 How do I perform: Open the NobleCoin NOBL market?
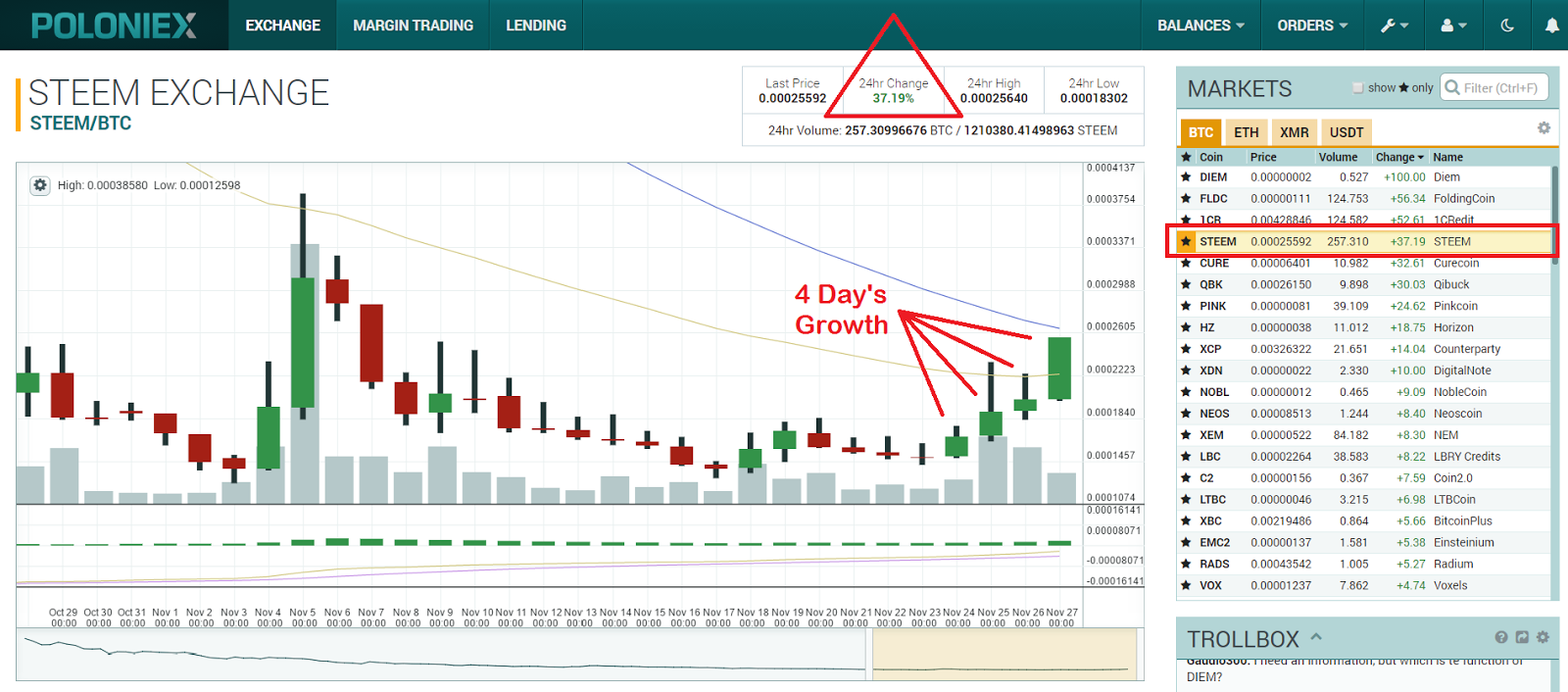click(1364, 392)
